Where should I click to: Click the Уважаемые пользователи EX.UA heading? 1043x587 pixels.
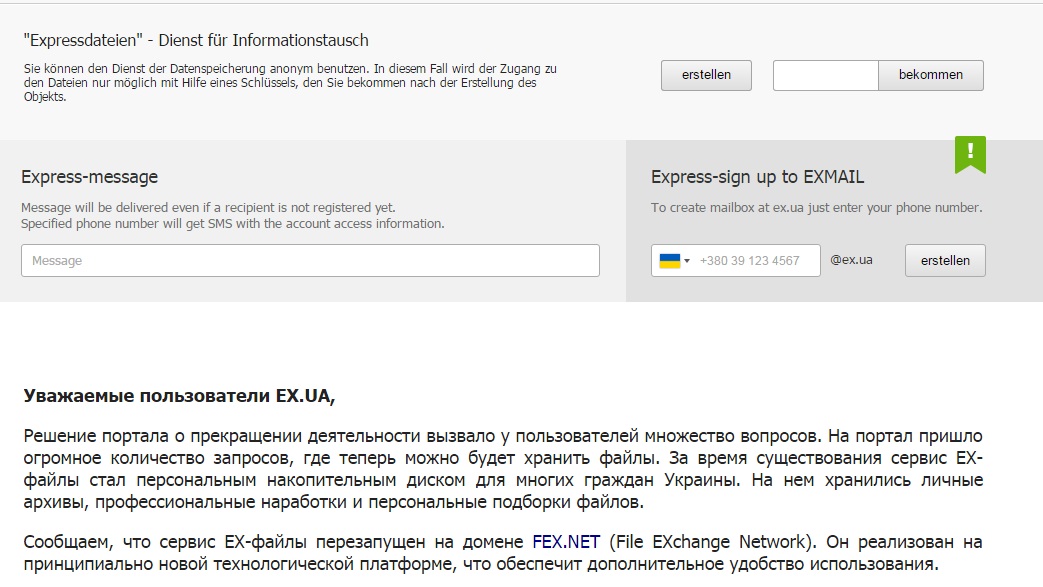point(179,396)
